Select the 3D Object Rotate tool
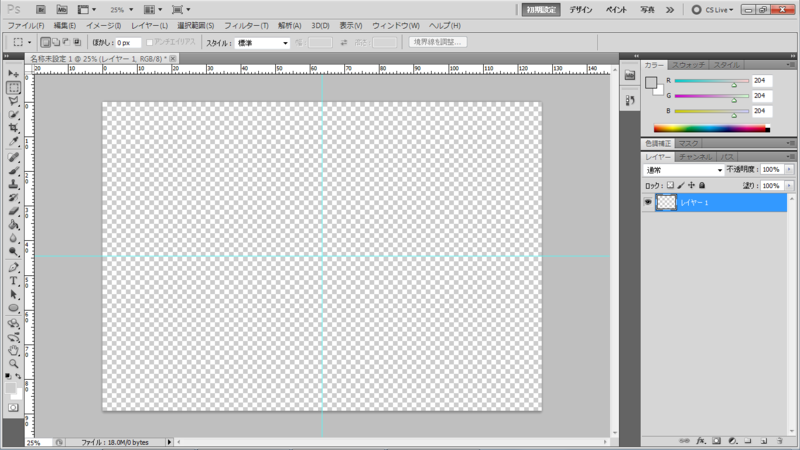This screenshot has width=800, height=450. (13, 323)
